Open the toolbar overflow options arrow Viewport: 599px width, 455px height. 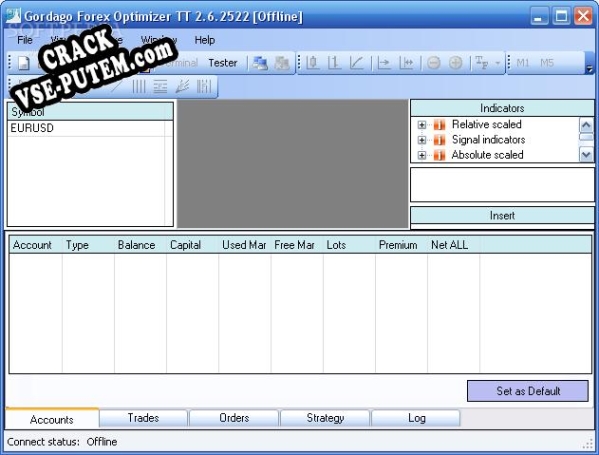tap(589, 69)
